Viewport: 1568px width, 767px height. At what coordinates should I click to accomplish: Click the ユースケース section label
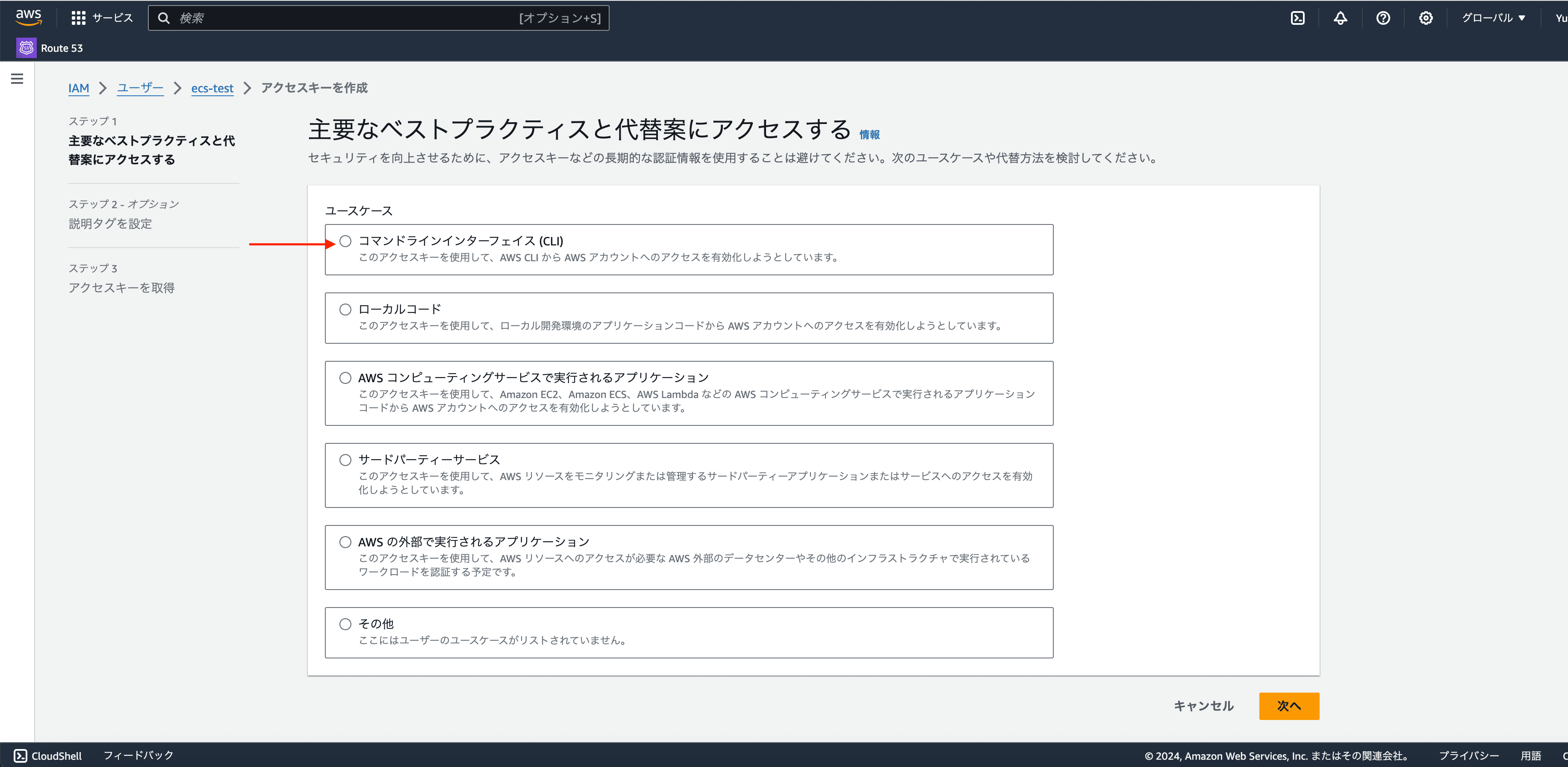(359, 211)
